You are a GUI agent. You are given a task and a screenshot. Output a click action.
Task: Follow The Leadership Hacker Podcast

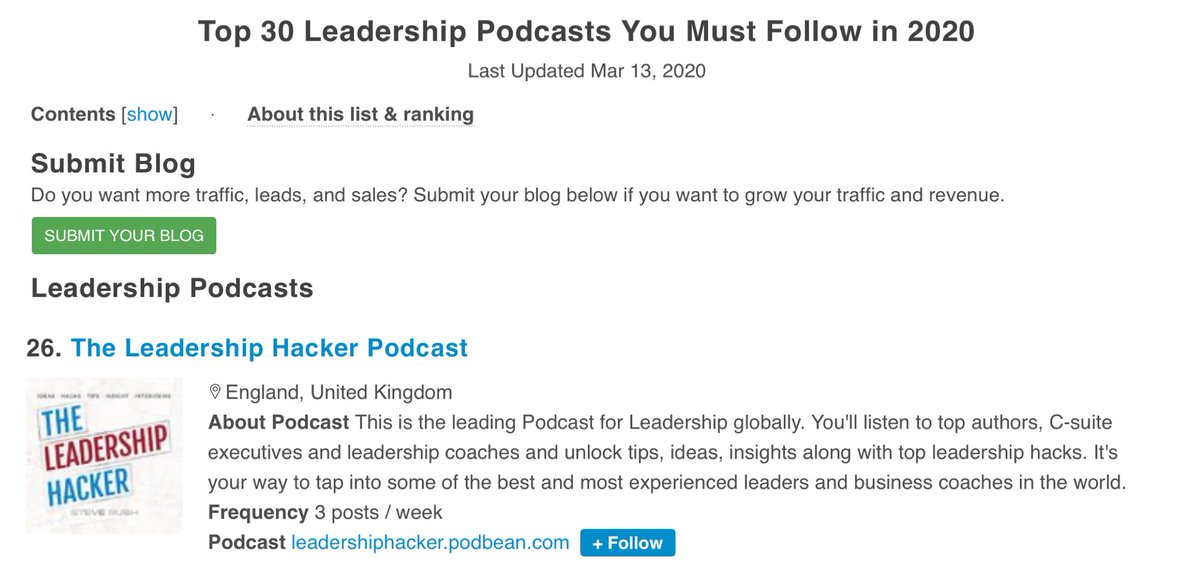(627, 543)
